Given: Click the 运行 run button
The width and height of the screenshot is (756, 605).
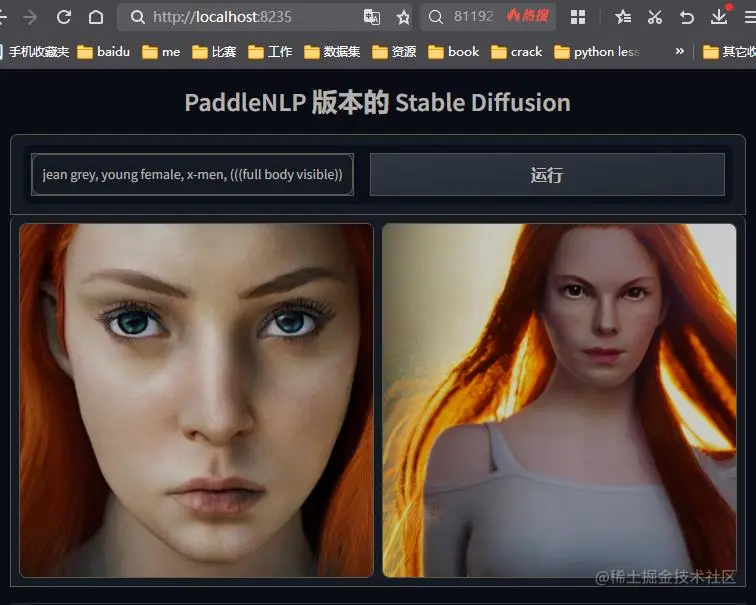Looking at the screenshot, I should [x=547, y=175].
